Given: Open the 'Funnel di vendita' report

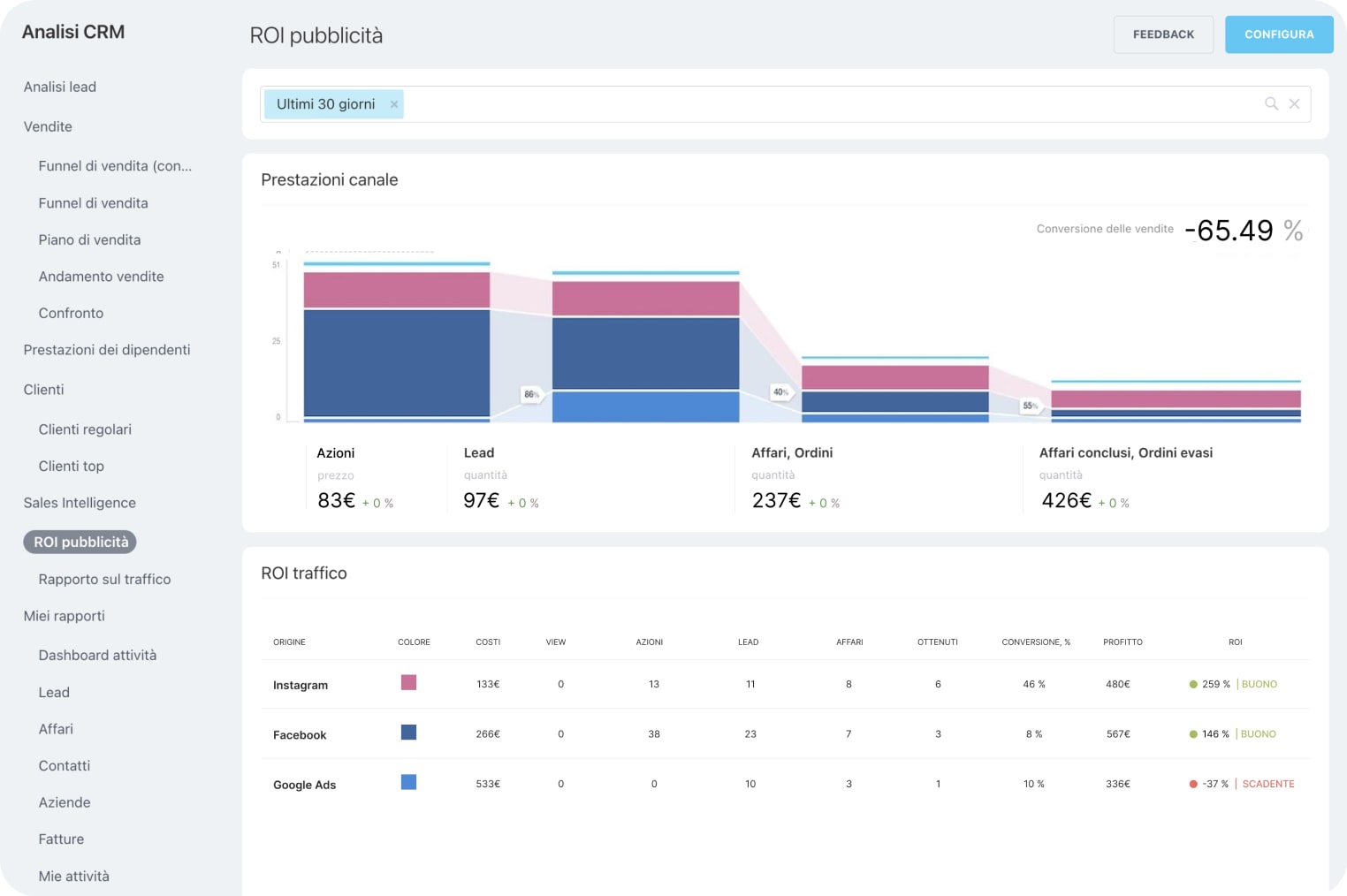Looking at the screenshot, I should point(93,203).
